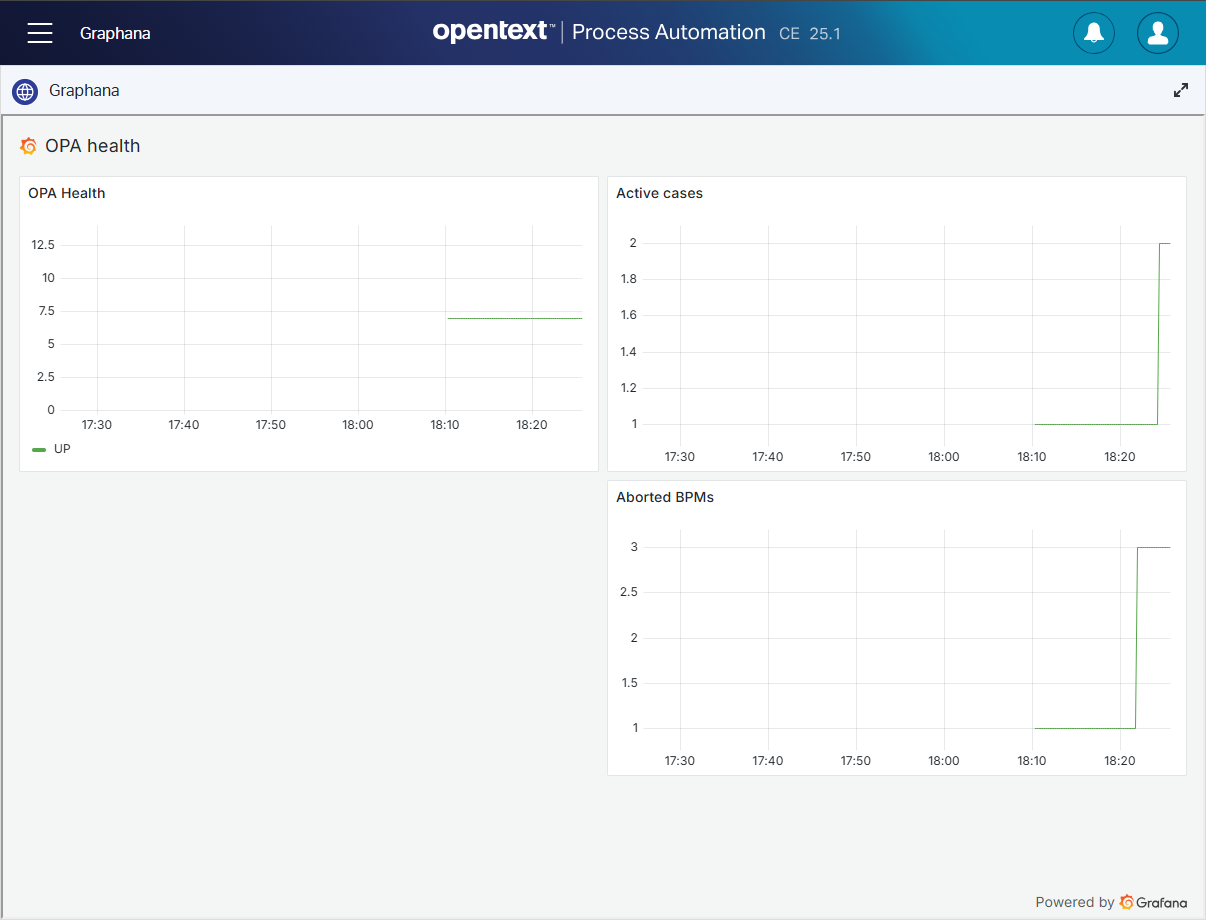1206x920 pixels.
Task: Open the OPA Health panel title menu
Action: pos(66,193)
